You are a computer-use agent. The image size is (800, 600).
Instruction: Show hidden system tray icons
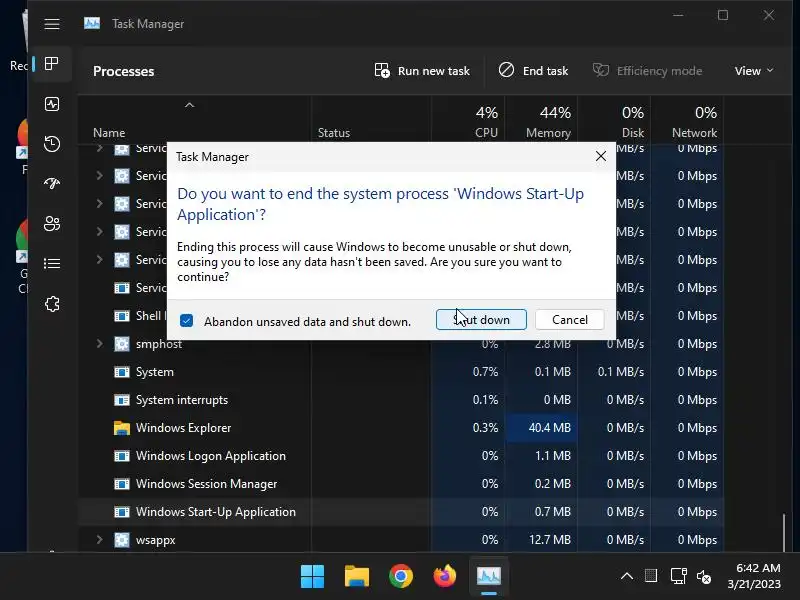(x=627, y=577)
